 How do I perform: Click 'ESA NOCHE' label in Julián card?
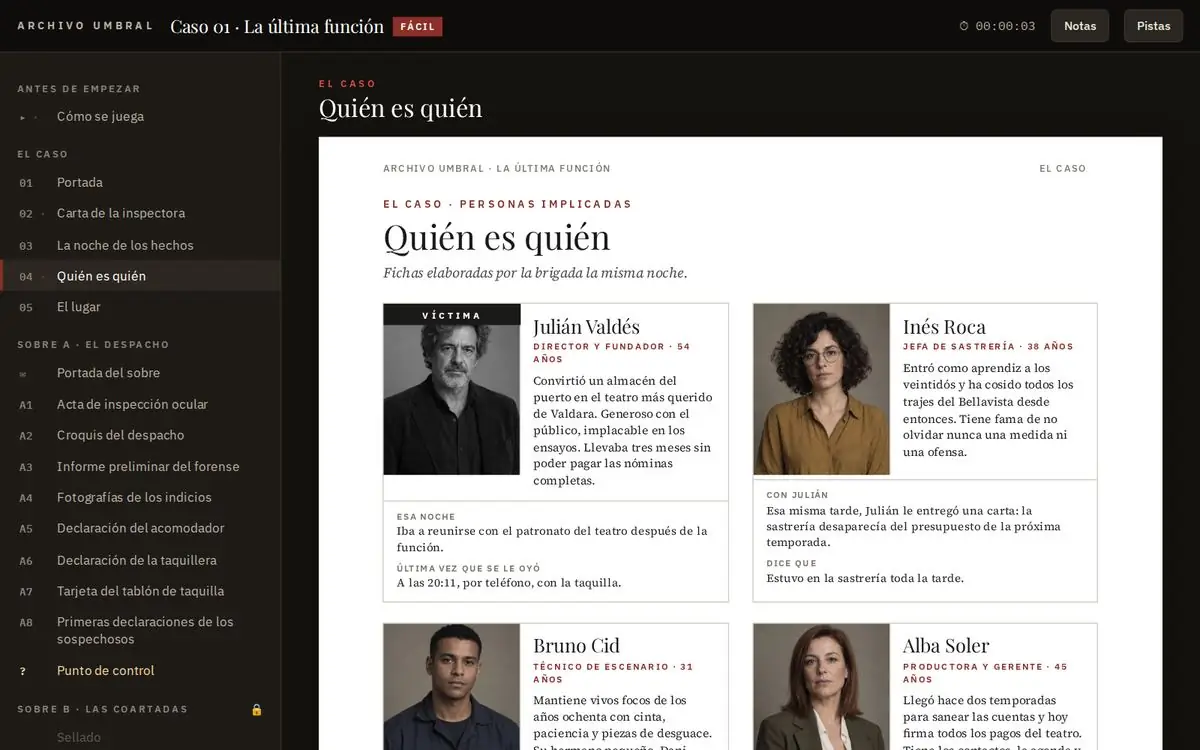426,517
